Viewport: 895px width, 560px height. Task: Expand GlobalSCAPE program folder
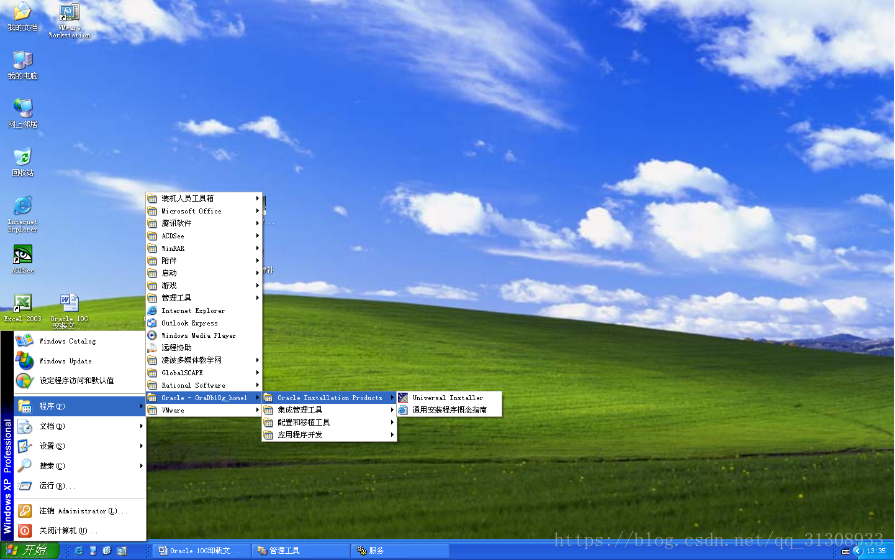coord(204,373)
